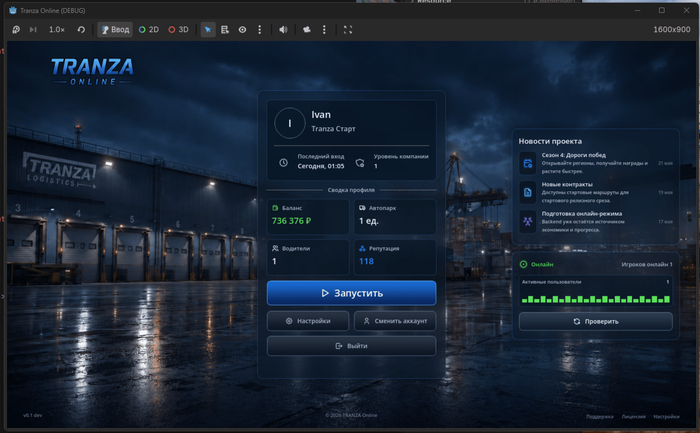
Task: Click the Новые контракты document icon
Action: [528, 192]
